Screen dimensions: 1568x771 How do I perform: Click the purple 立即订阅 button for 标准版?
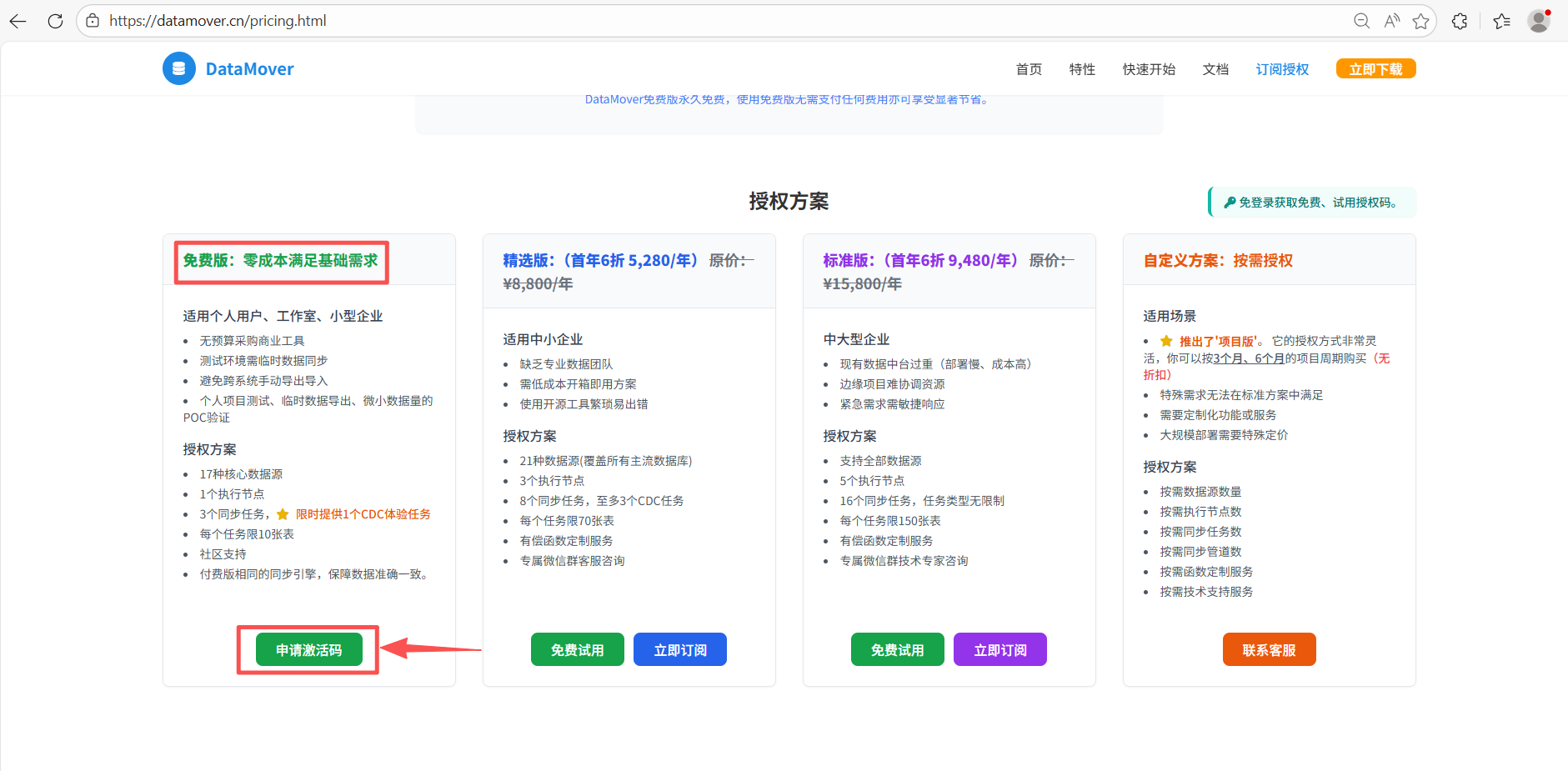pyautogui.click(x=999, y=650)
